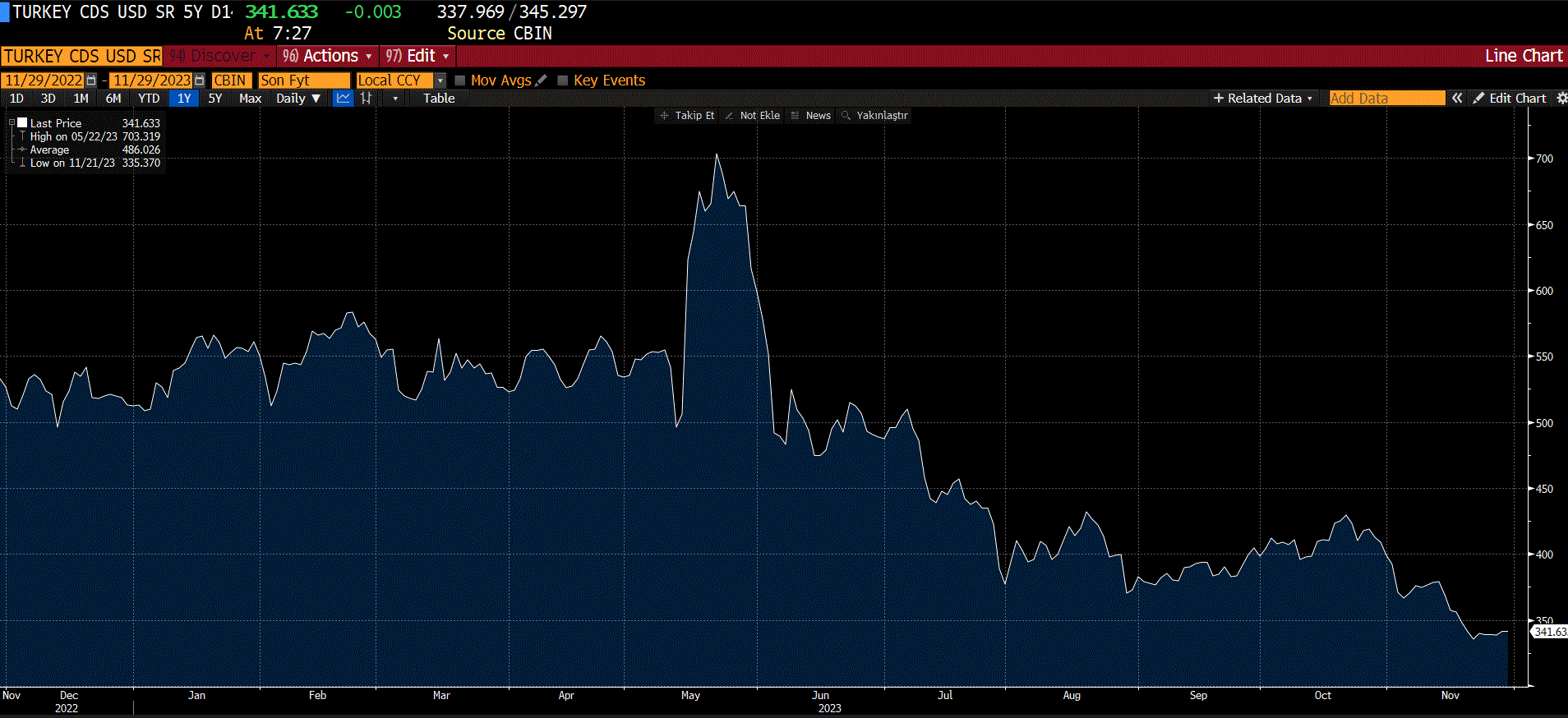Open the end date calendar picker icon
This screenshot has width=1568, height=718.
pyautogui.click(x=199, y=81)
